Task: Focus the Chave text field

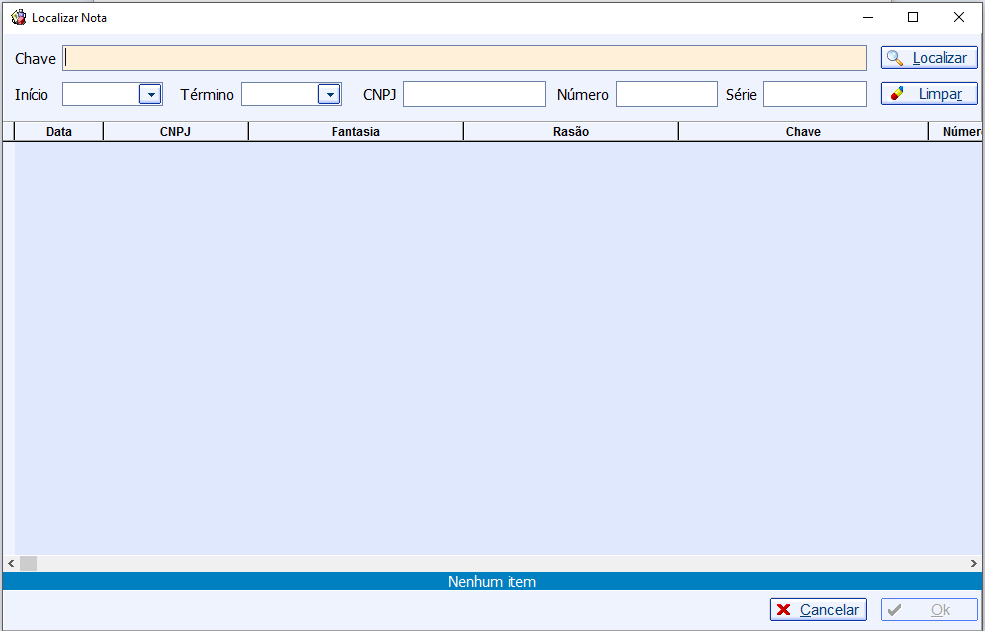Action: pyautogui.click(x=464, y=58)
